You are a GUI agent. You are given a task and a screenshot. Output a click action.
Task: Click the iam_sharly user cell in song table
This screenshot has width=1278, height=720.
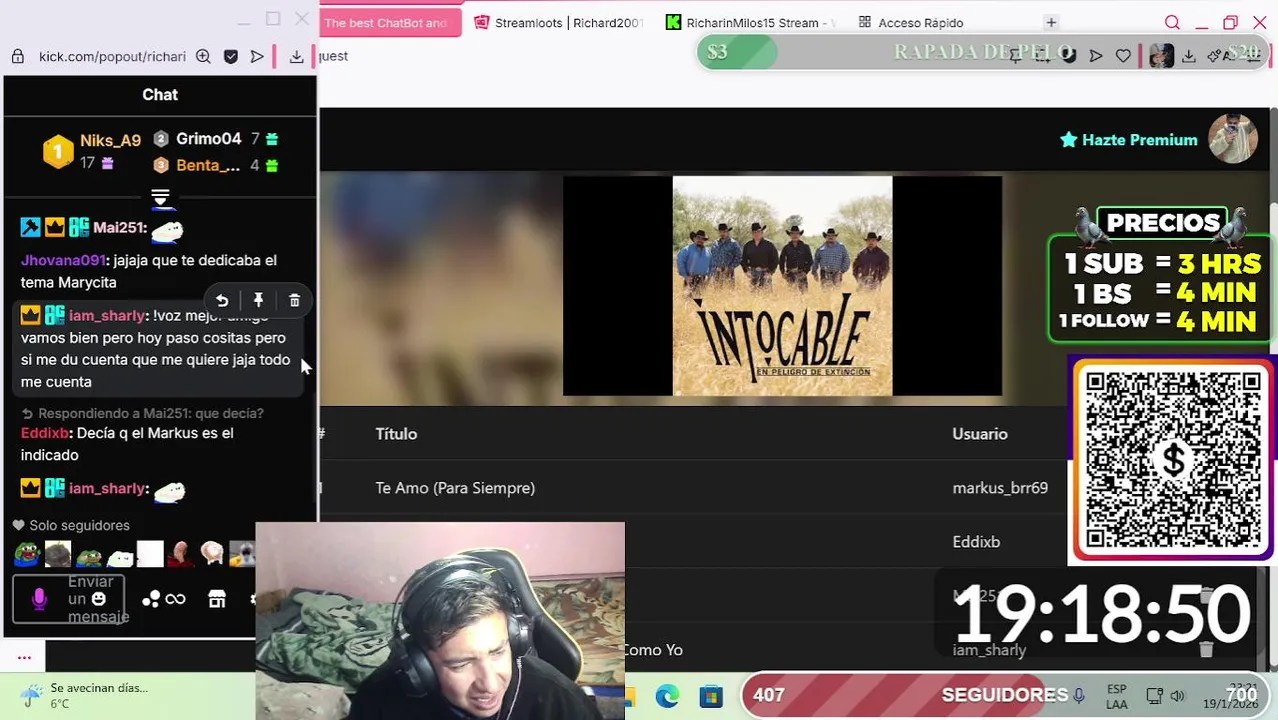click(x=989, y=650)
